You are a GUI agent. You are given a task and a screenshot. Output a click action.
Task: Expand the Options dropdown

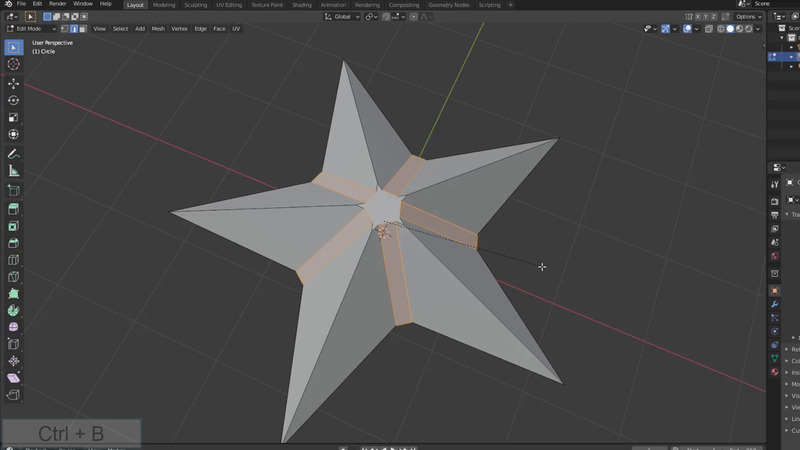coord(749,17)
